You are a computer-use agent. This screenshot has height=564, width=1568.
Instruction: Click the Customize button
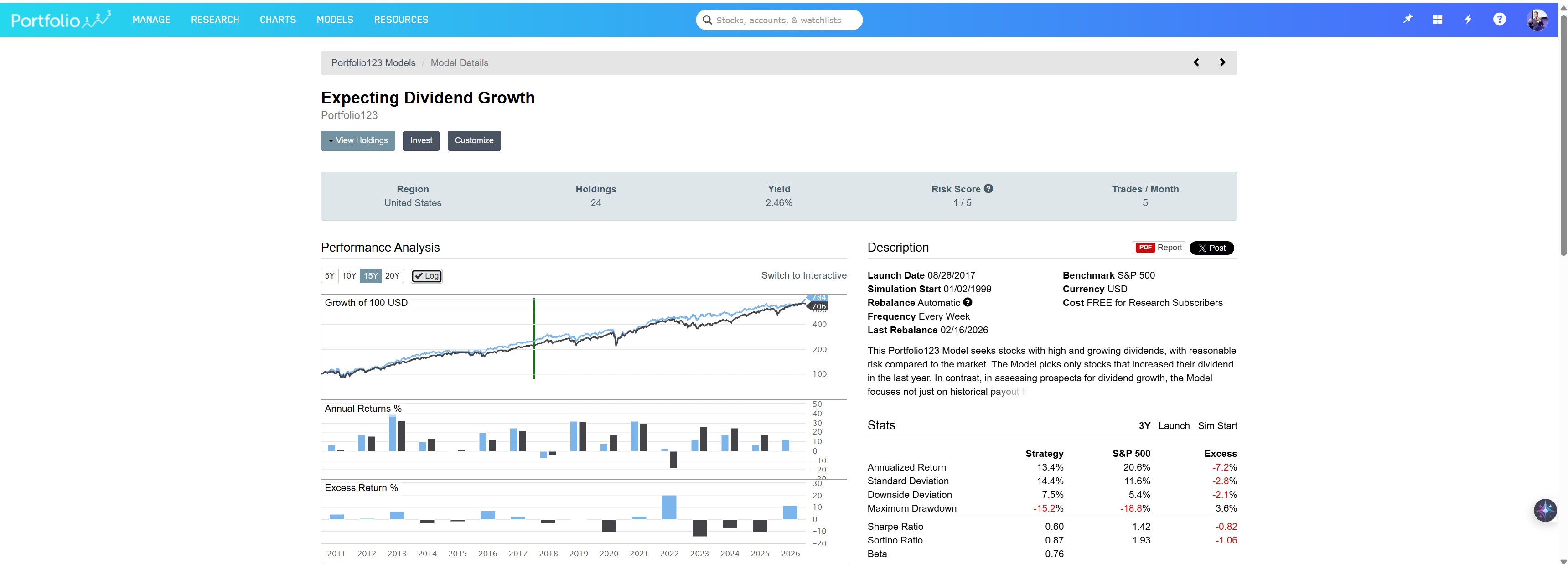point(474,140)
